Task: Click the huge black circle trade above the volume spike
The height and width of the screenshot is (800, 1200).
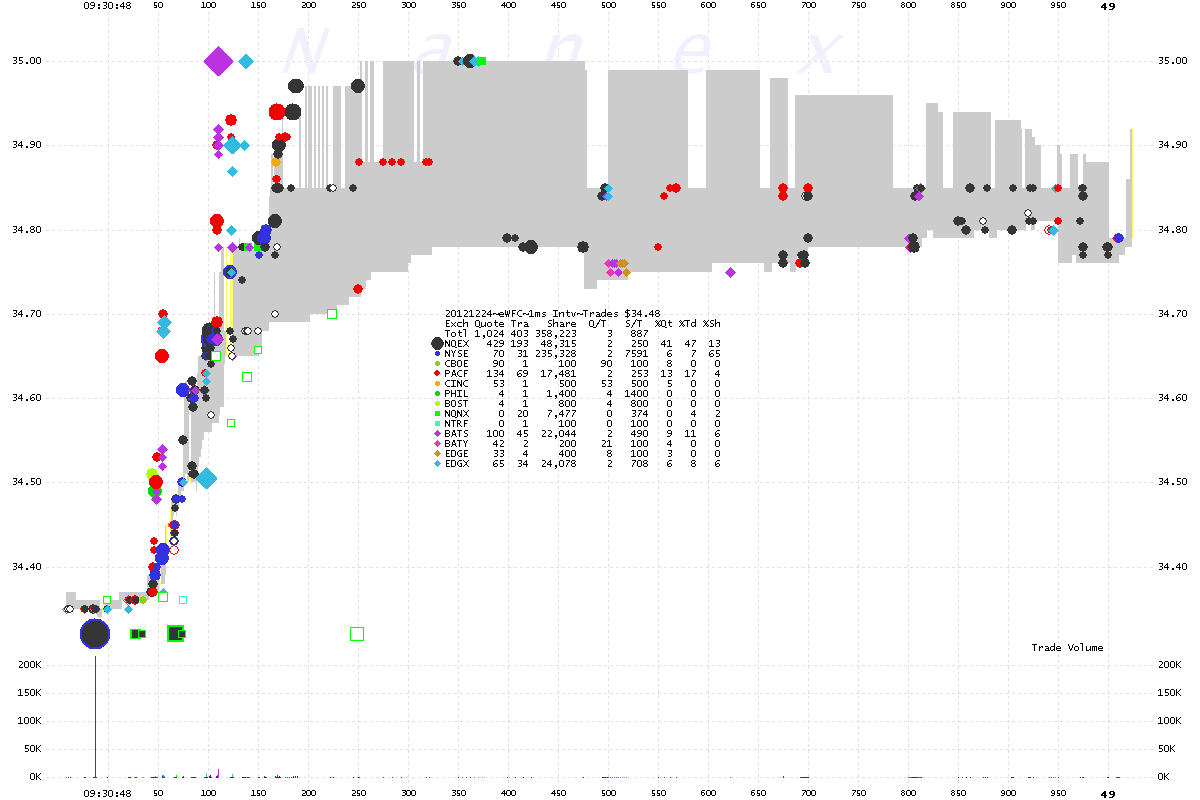Action: pos(95,634)
